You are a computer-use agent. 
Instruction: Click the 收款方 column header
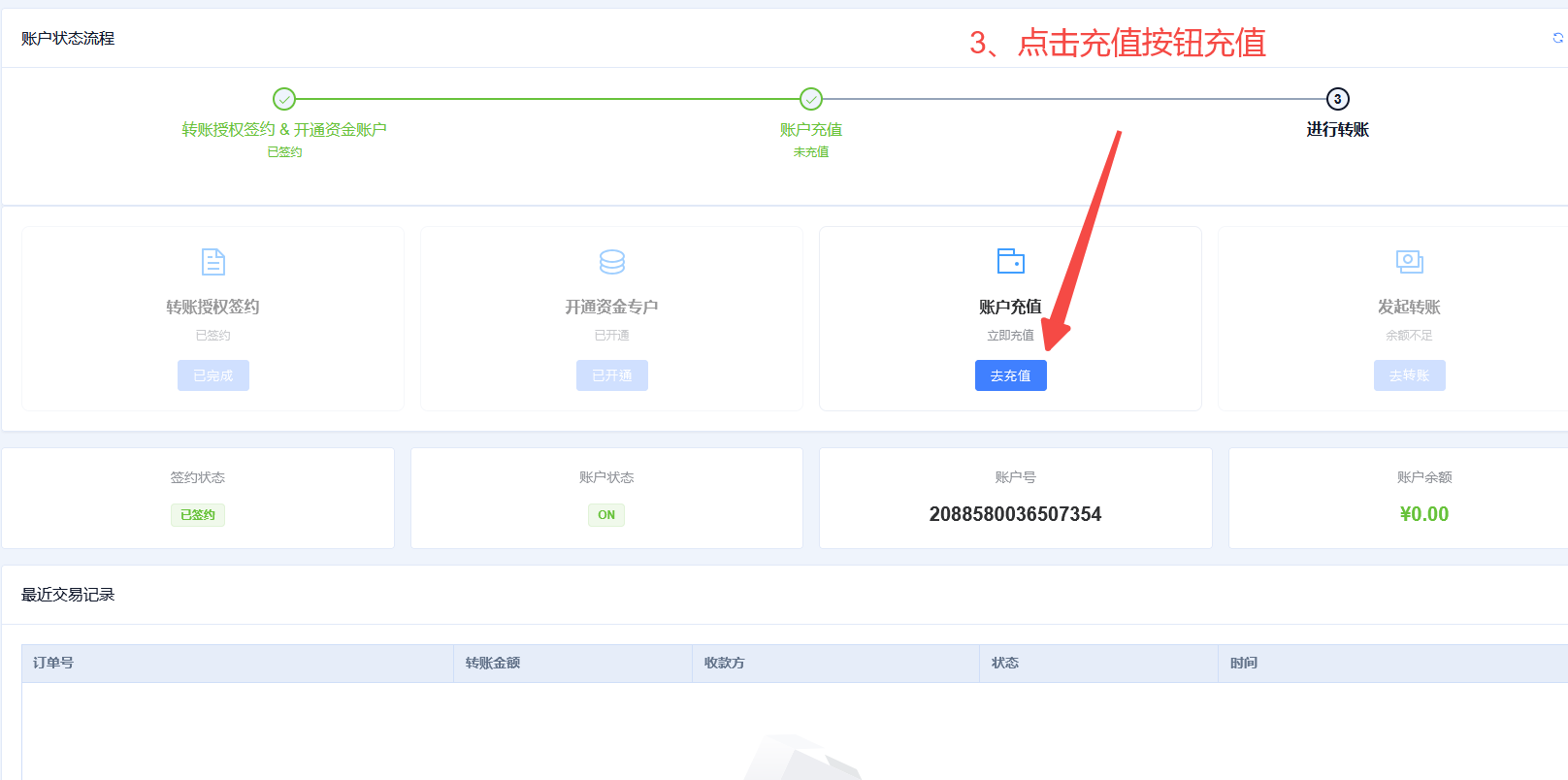(x=725, y=663)
